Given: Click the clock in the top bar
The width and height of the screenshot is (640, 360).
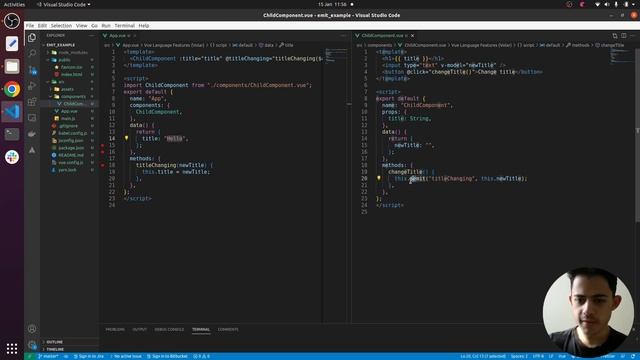Looking at the screenshot, I should pyautogui.click(x=332, y=4).
